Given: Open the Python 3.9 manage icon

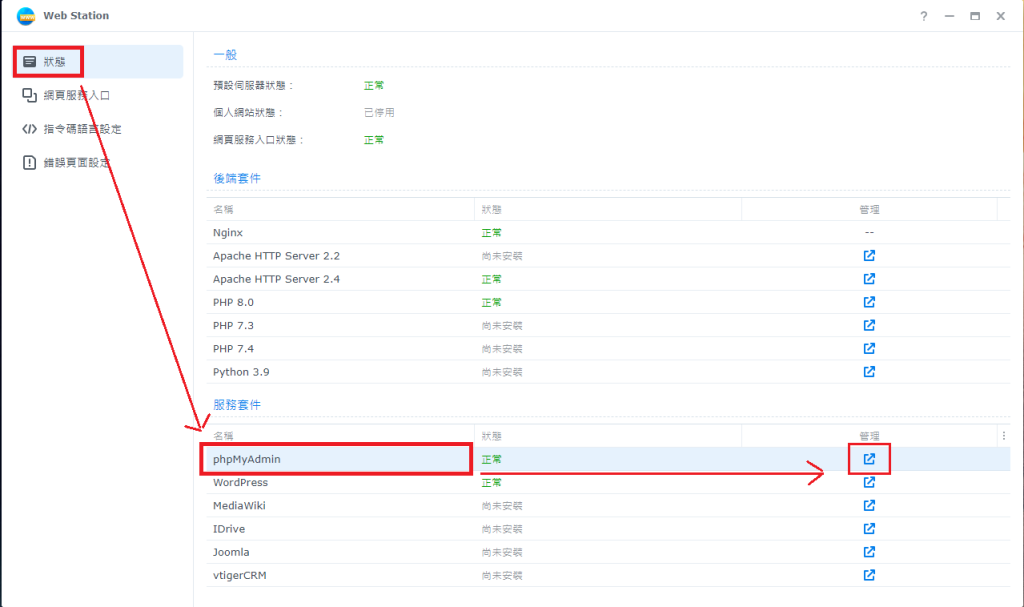Looking at the screenshot, I should 869,372.
